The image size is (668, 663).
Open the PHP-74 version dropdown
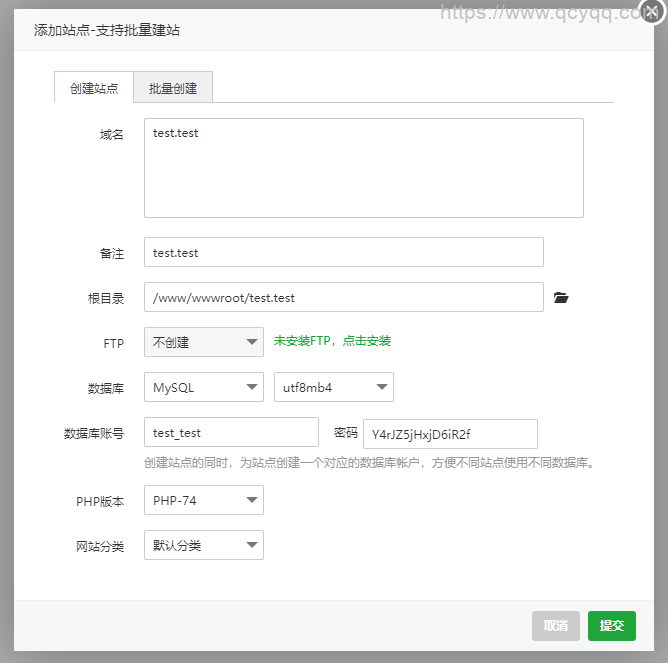click(204, 500)
